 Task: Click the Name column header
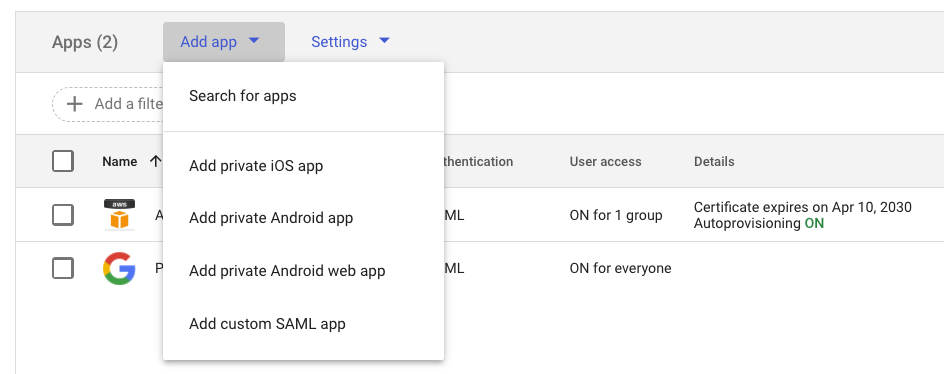[119, 161]
